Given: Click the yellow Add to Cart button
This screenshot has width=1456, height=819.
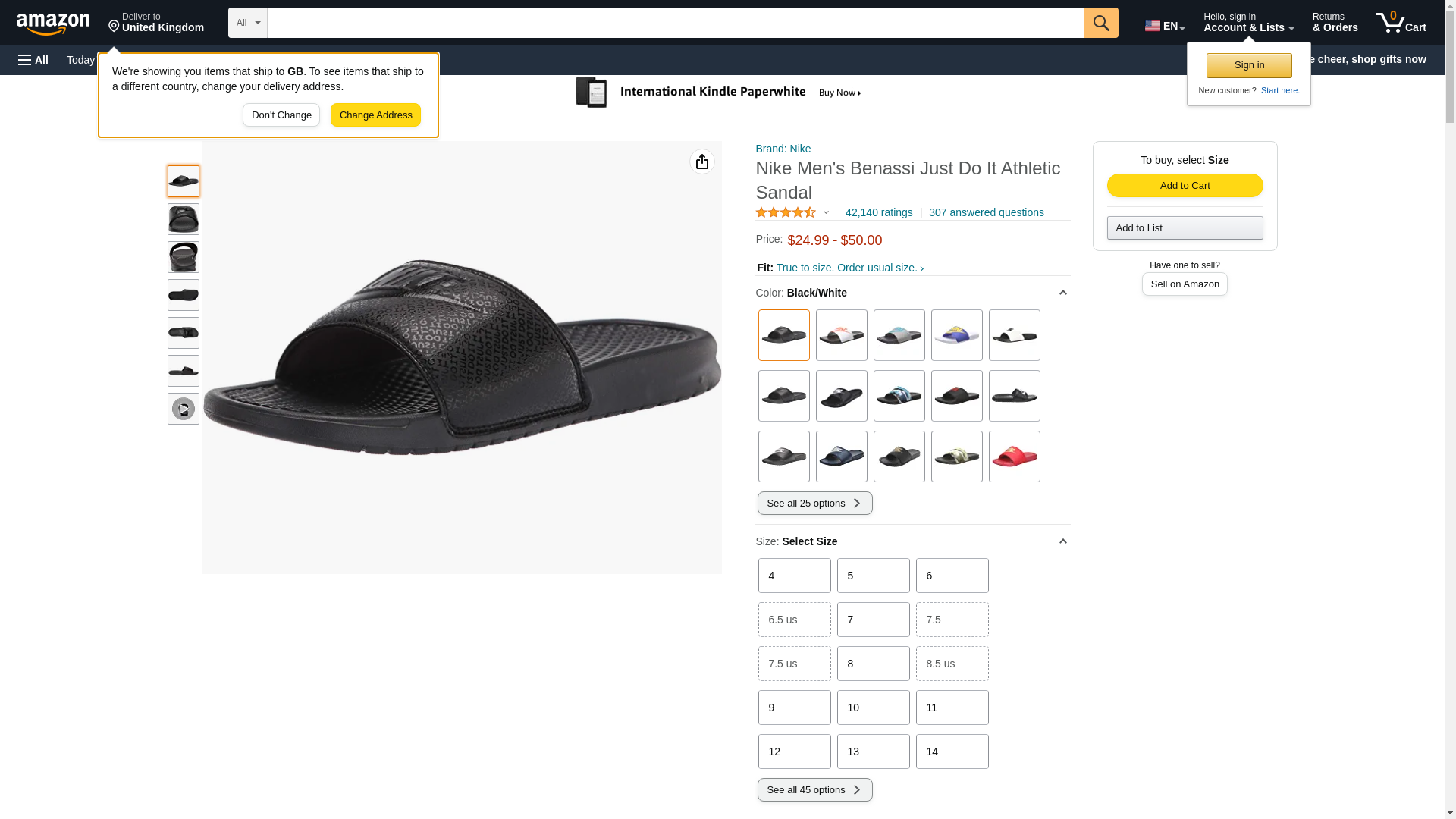Looking at the screenshot, I should [1185, 186].
